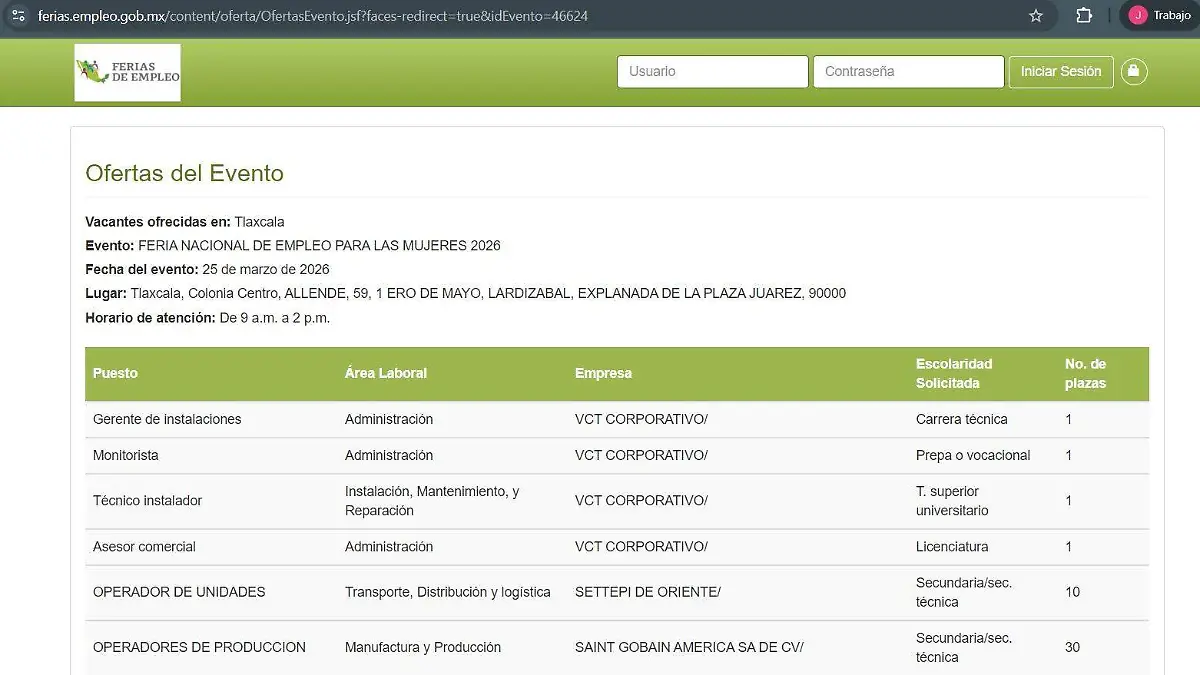Bookmark this page with the star icon
1200x675 pixels.
click(1036, 16)
